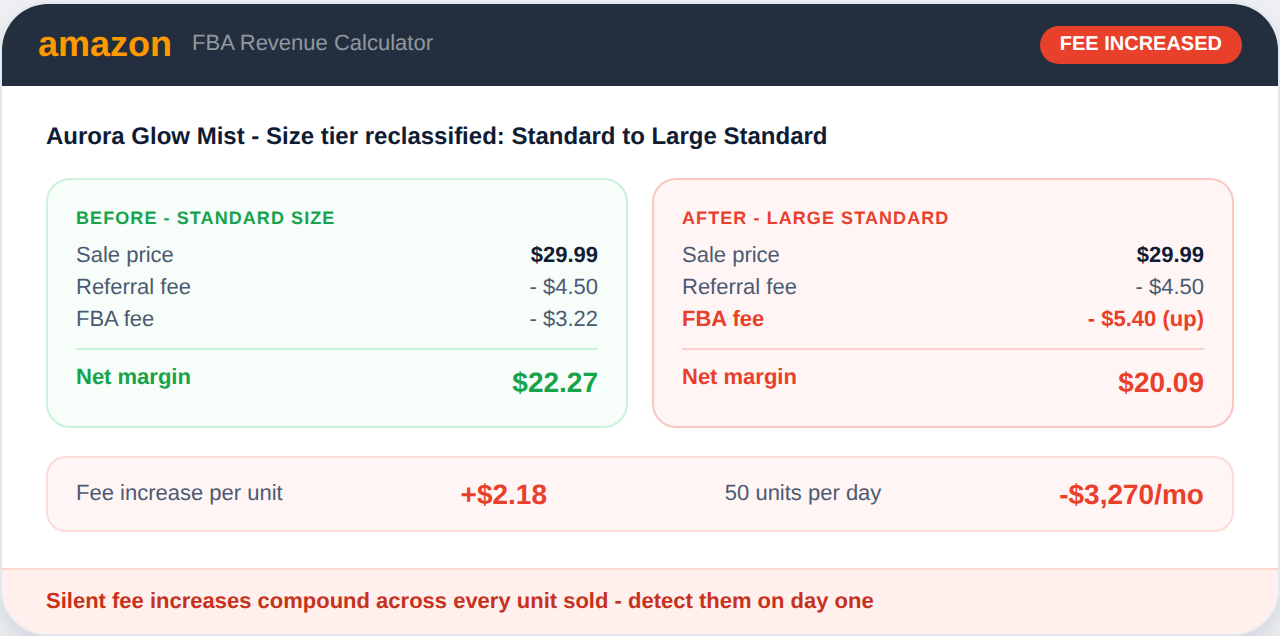Click the Sale price in the After card
Screen dimensions: 1280x636
731,255
